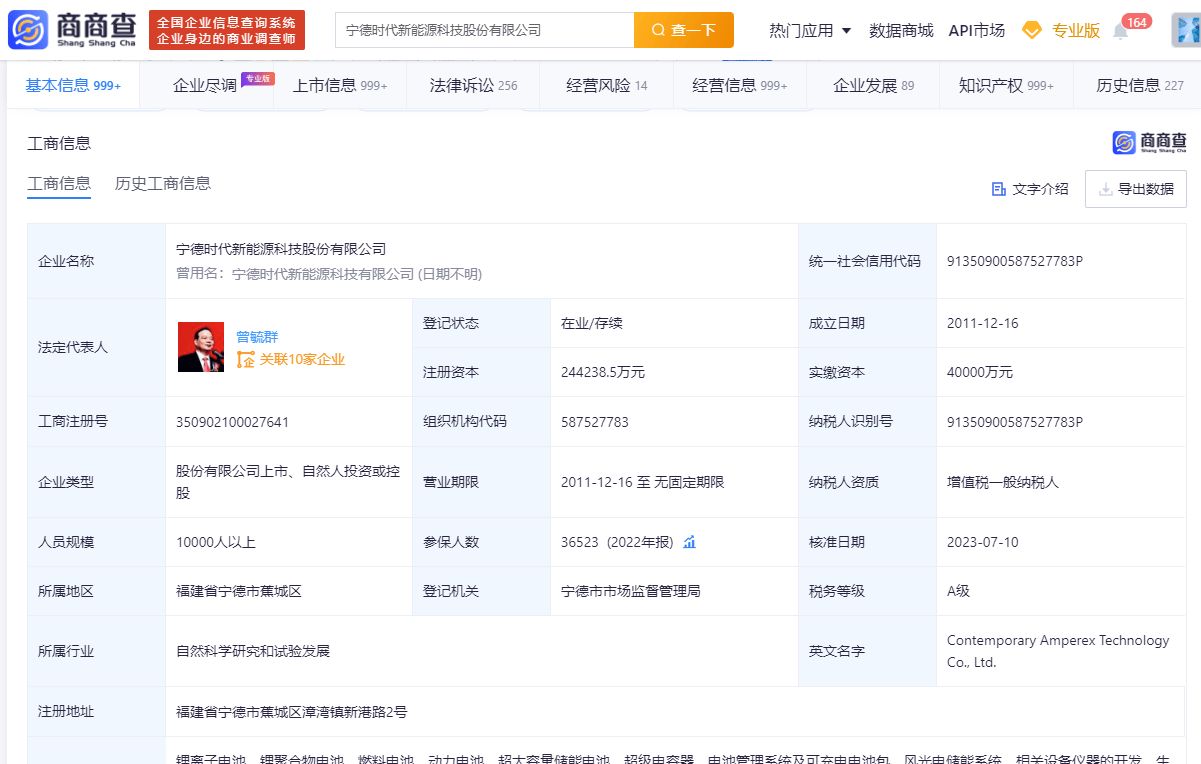Click the English name Contemporary Amperex Technology
Viewport: 1201px width, 764px height.
1058,651
